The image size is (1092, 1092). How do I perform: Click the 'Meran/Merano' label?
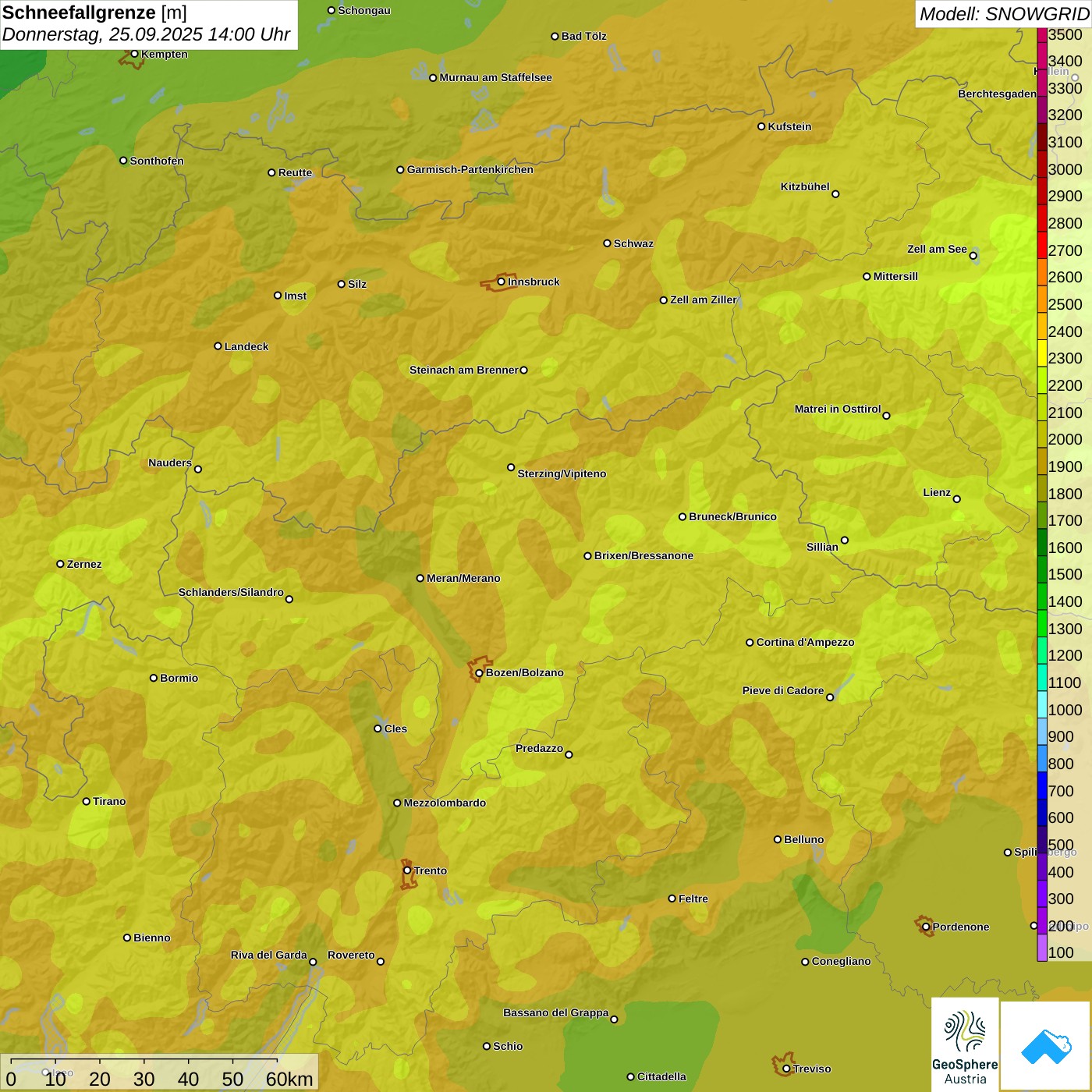coord(463,578)
